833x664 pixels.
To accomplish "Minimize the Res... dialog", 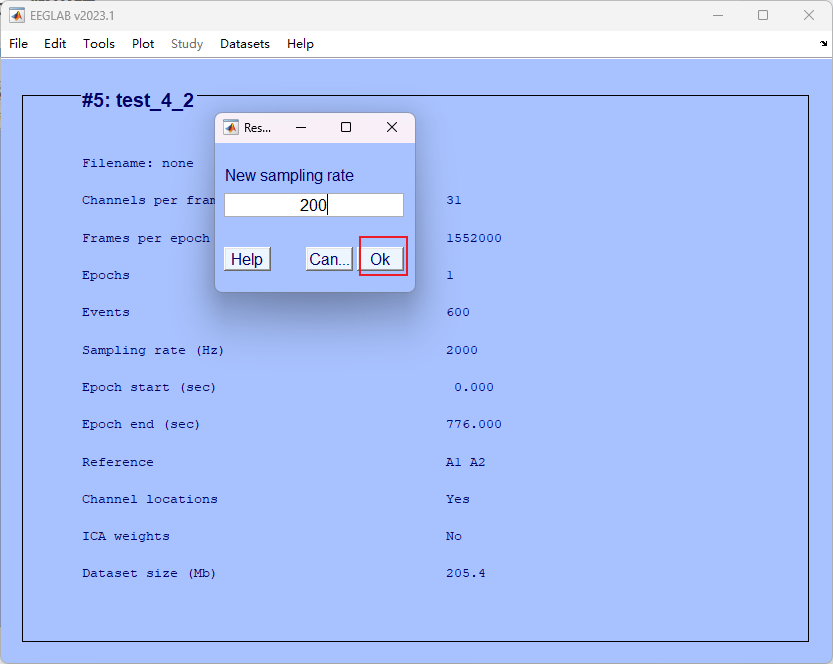I will [301, 127].
